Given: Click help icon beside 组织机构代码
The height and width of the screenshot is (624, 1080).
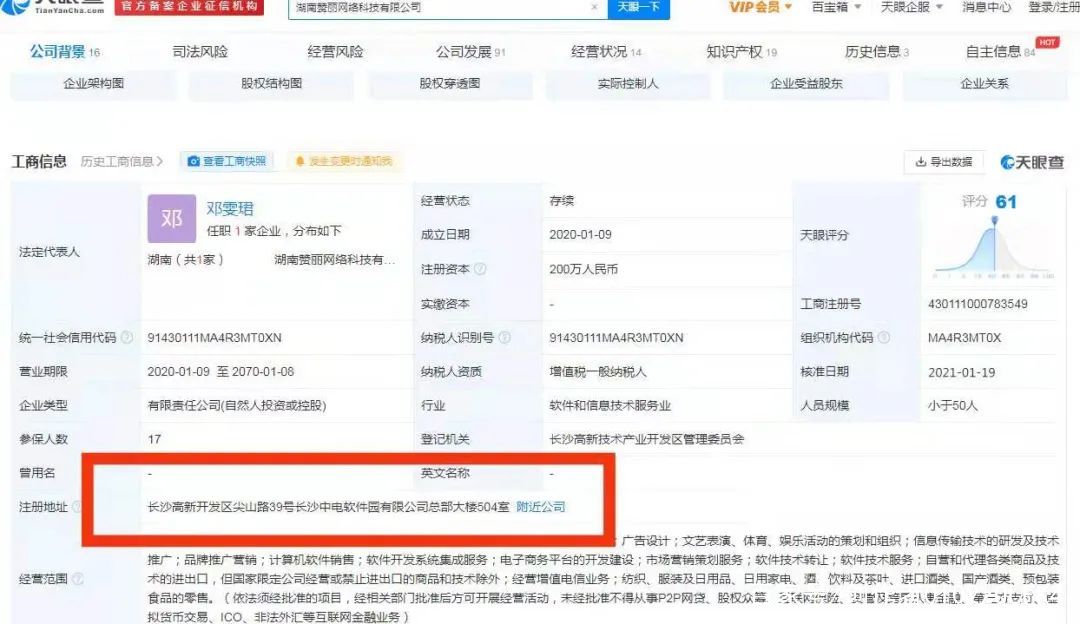Looking at the screenshot, I should (884, 337).
